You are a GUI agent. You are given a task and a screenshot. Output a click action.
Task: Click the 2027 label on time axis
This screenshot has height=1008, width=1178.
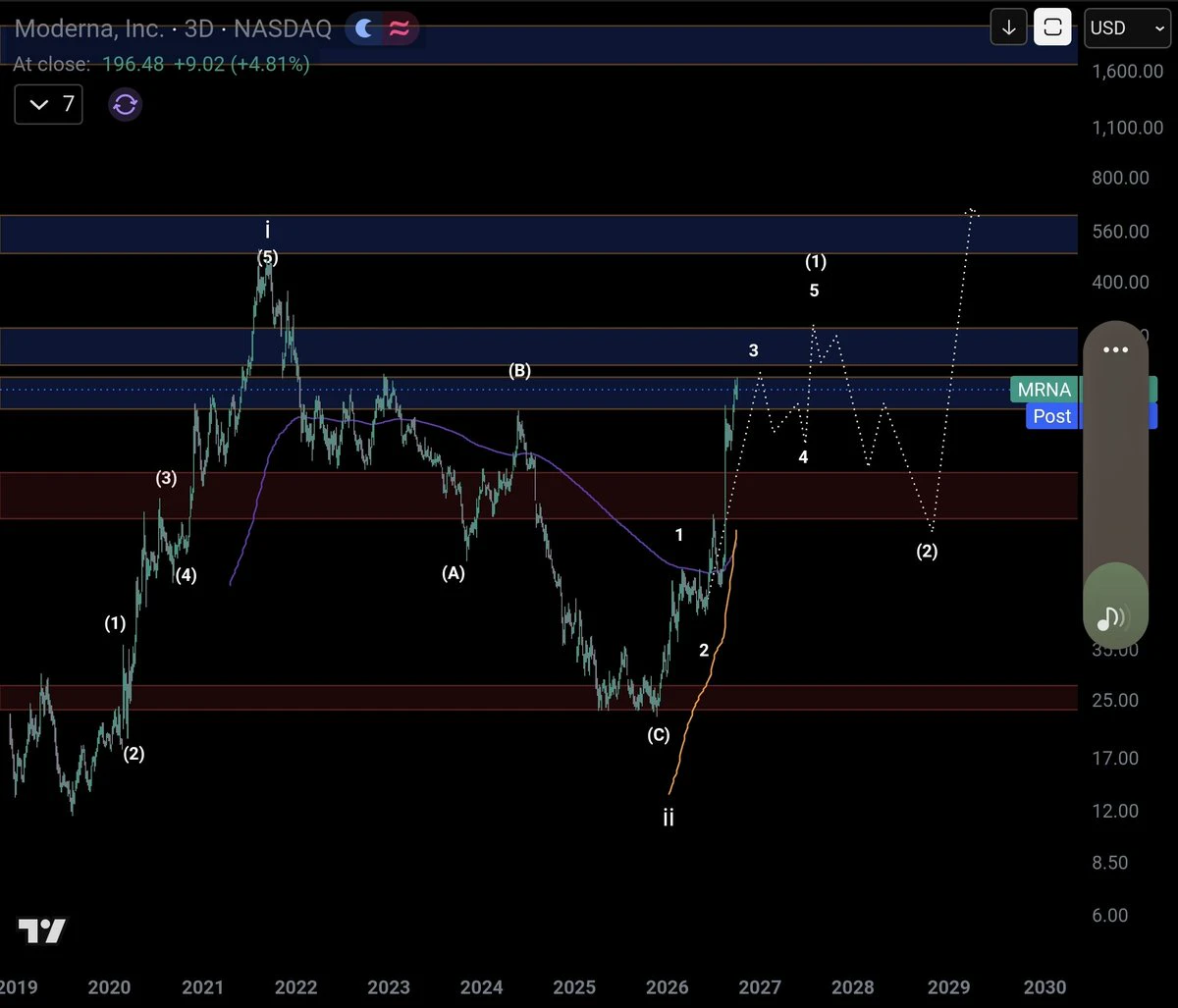[x=761, y=986]
